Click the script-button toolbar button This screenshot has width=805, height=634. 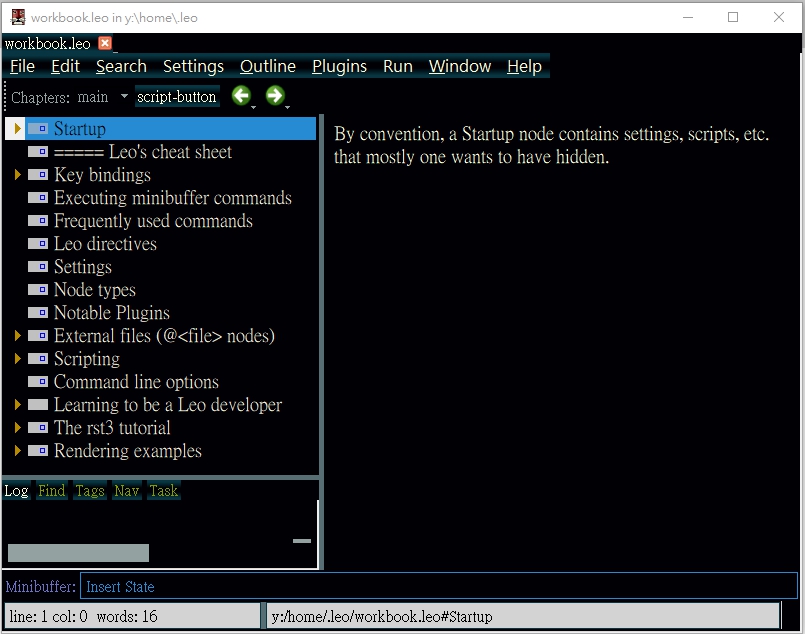pos(177,97)
